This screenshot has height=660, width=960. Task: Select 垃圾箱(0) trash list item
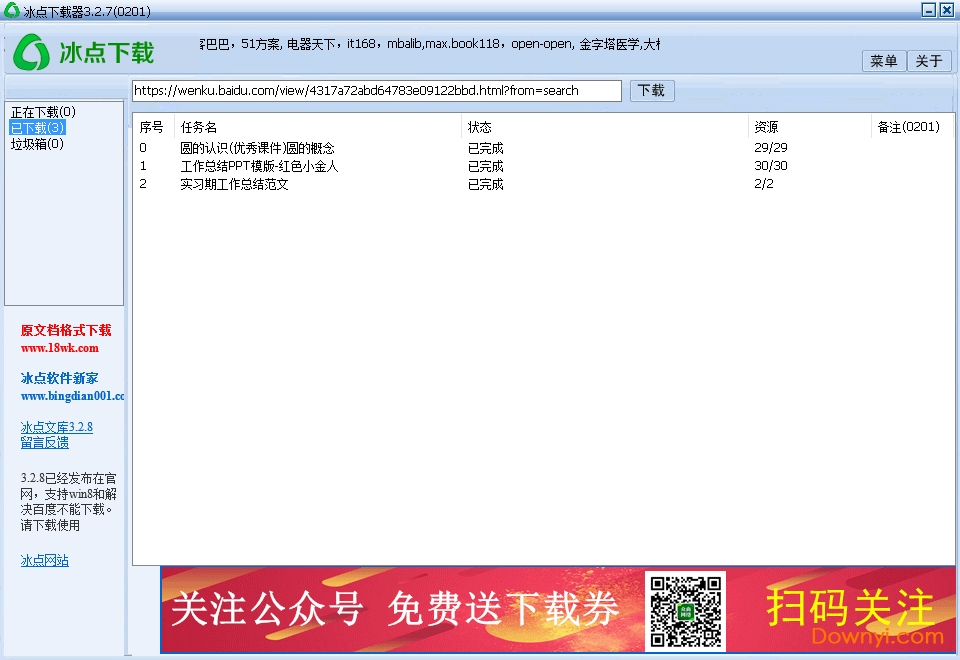click(37, 144)
